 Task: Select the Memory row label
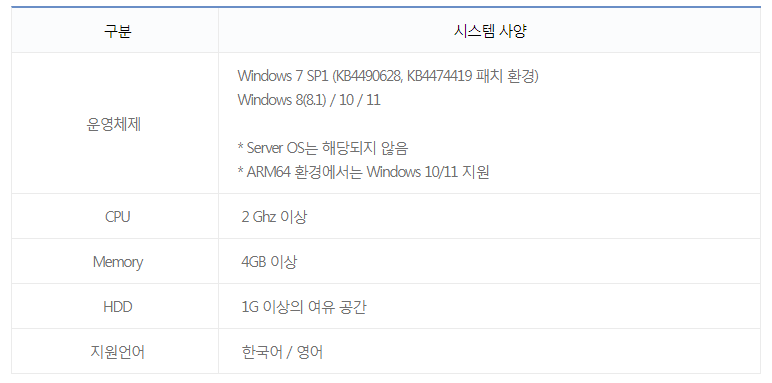(118, 262)
